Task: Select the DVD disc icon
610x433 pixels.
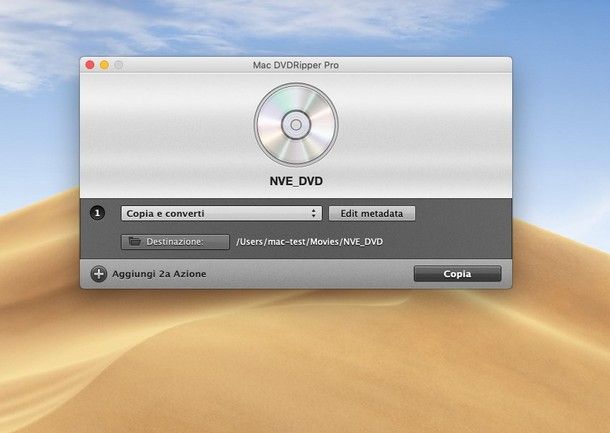Action: 296,124
